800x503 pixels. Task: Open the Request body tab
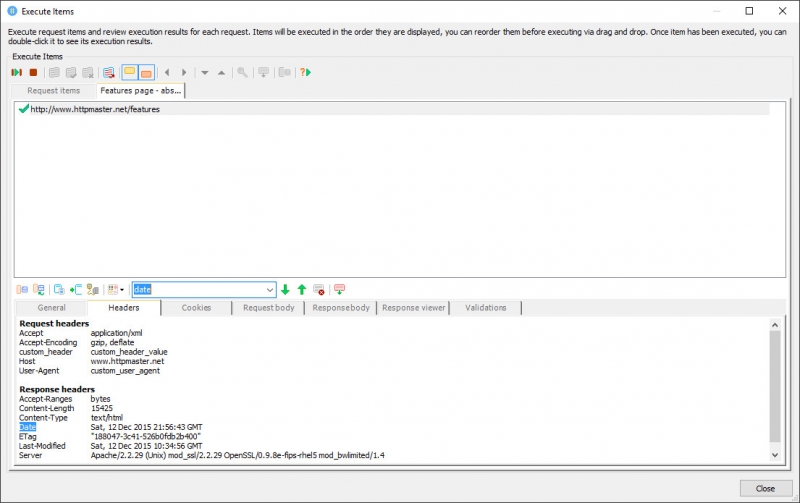268,308
